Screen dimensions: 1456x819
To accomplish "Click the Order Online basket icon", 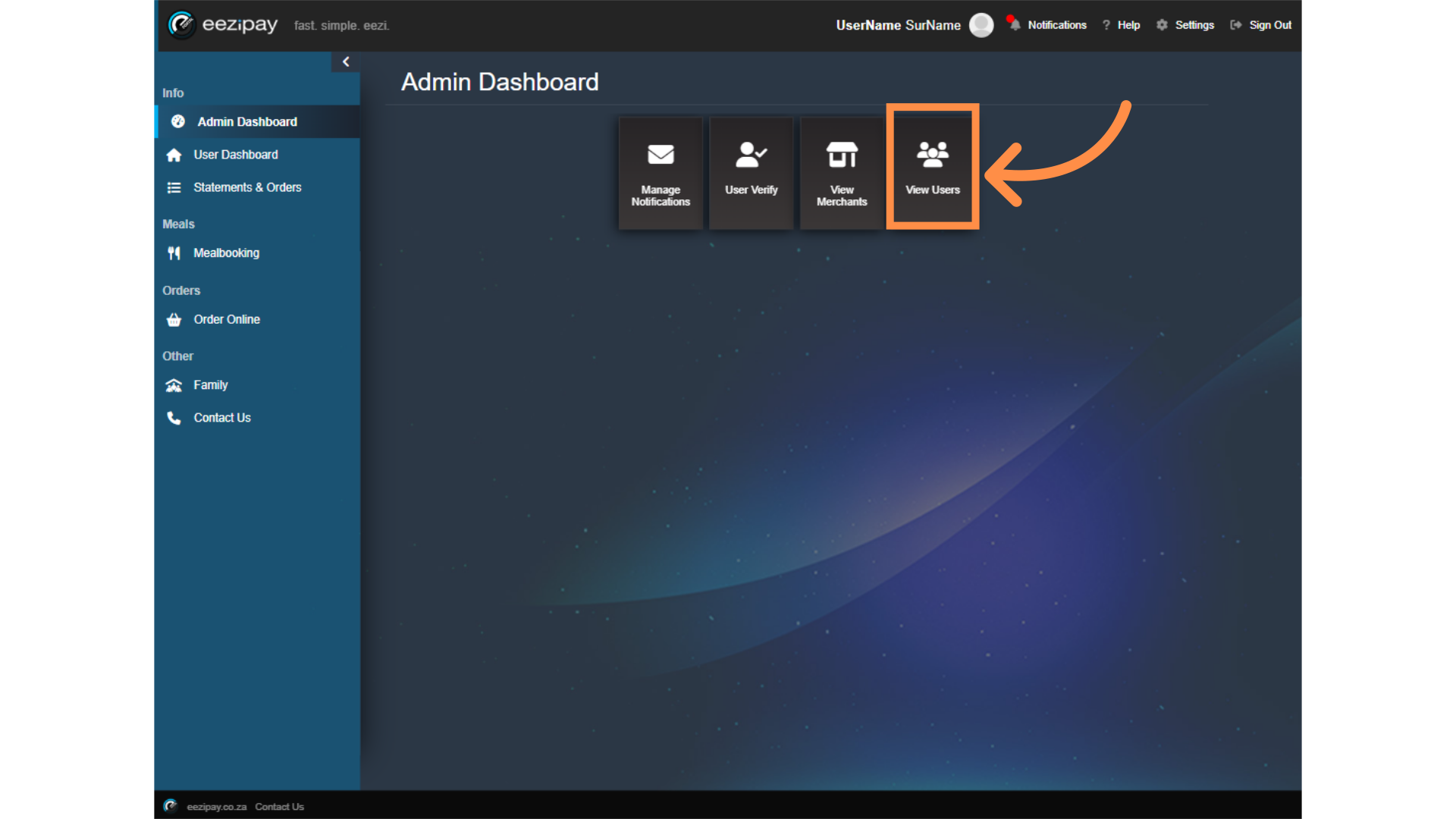I will click(x=174, y=319).
